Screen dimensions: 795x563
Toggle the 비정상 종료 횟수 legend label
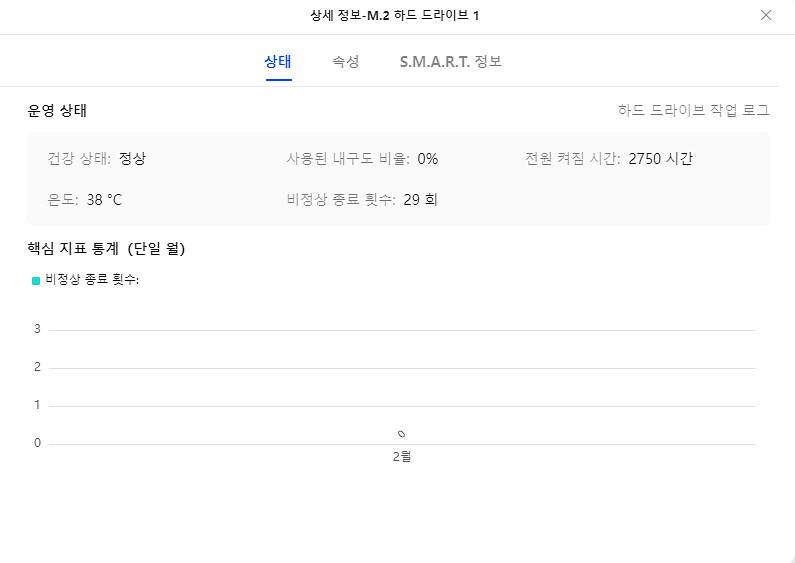[92, 280]
